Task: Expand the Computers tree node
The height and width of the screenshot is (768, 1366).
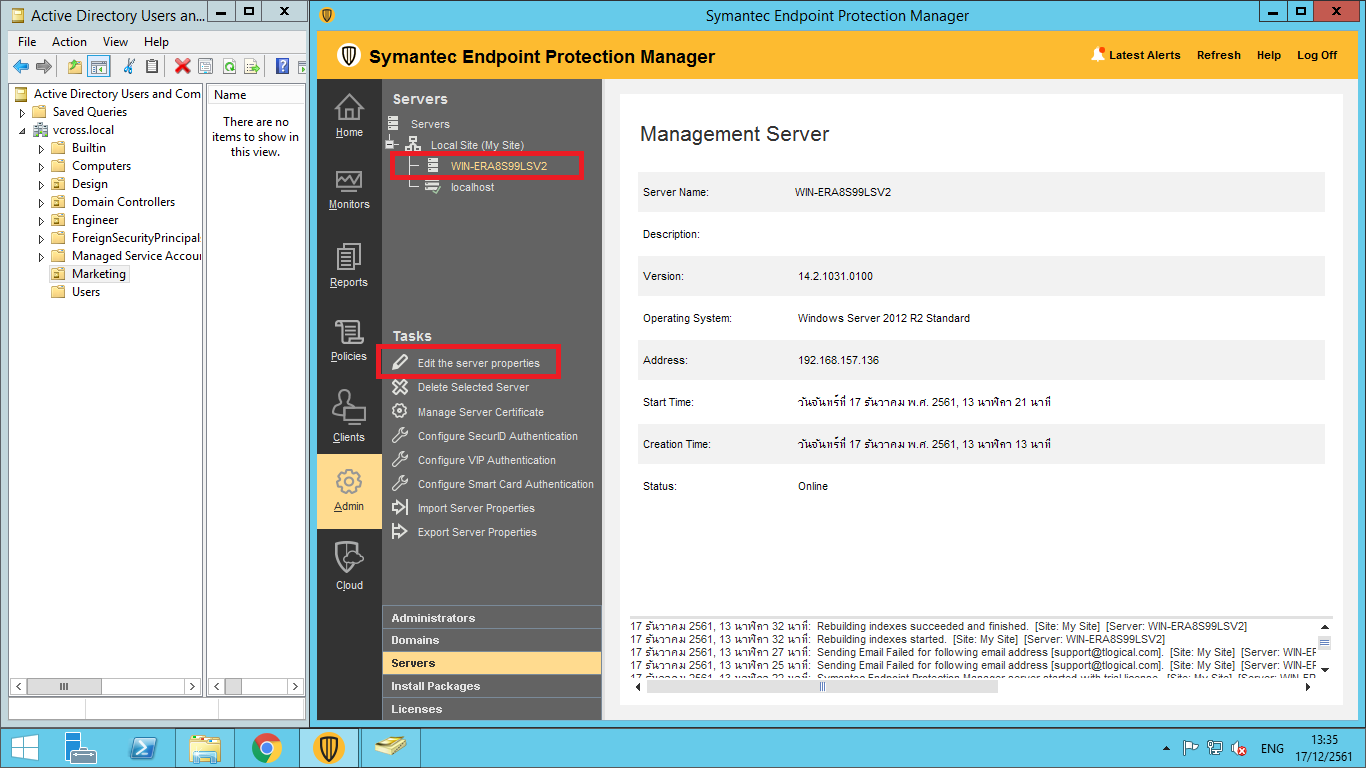Action: point(42,167)
